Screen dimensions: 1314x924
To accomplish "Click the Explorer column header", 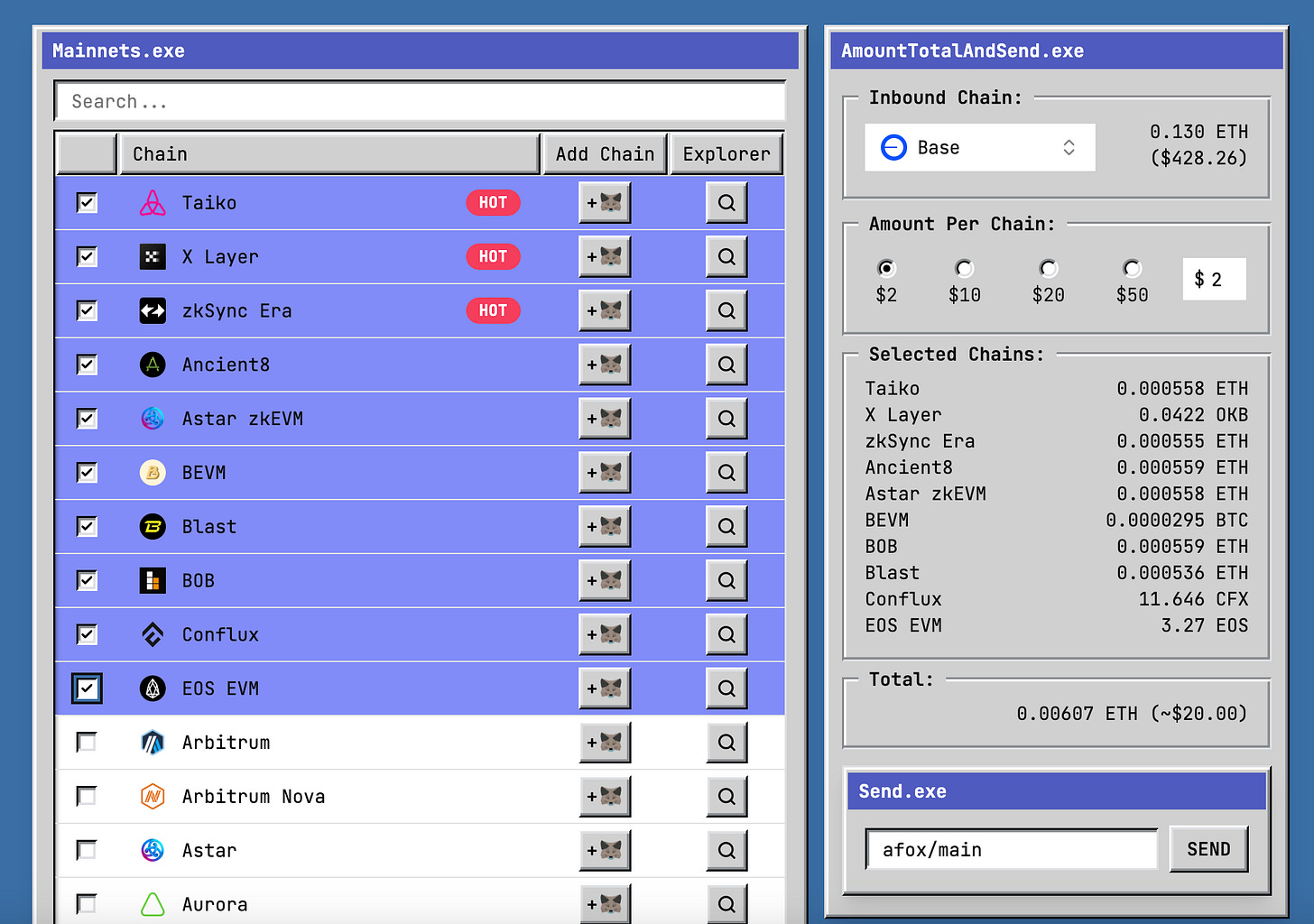I will [x=726, y=154].
